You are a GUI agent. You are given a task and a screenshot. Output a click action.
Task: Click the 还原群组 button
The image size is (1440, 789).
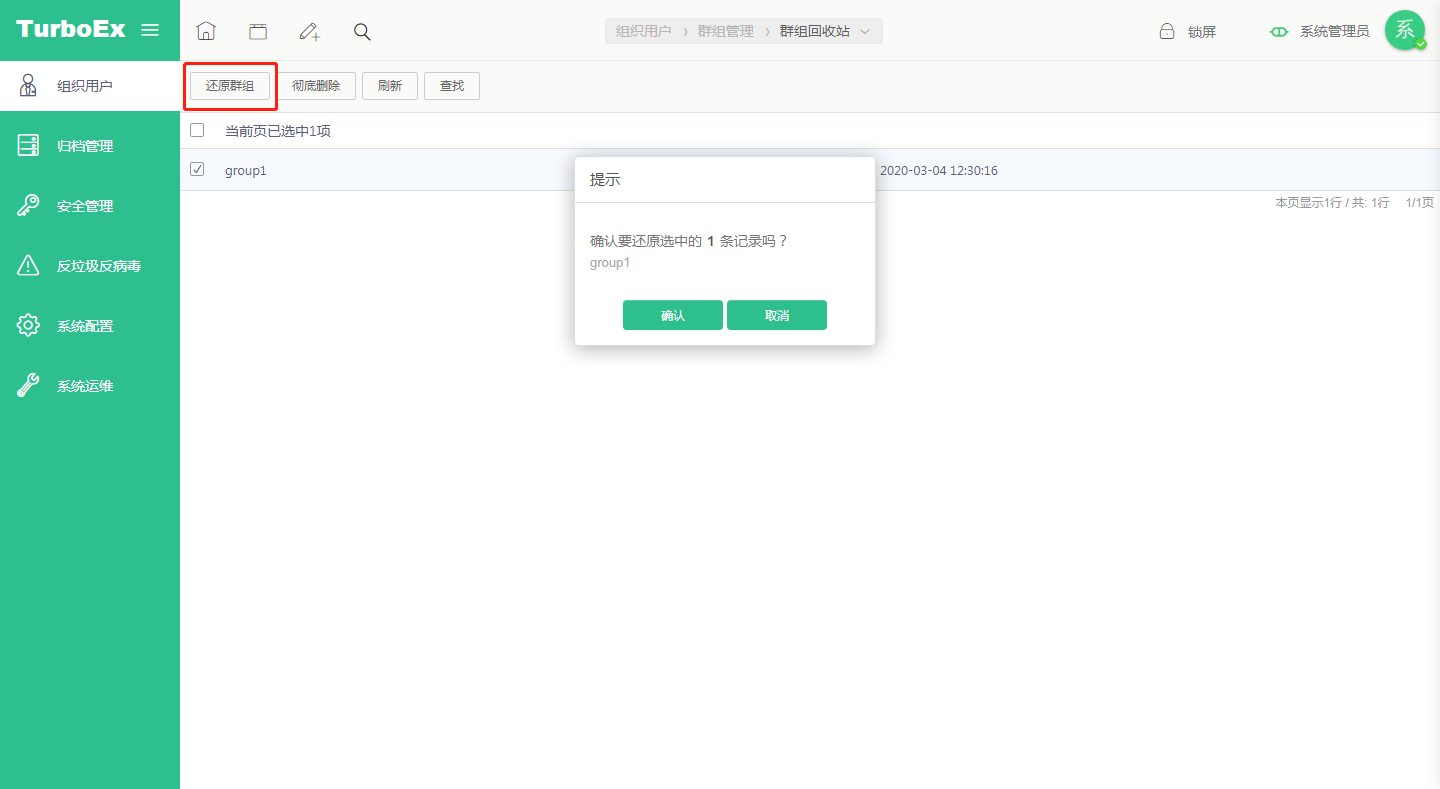230,86
